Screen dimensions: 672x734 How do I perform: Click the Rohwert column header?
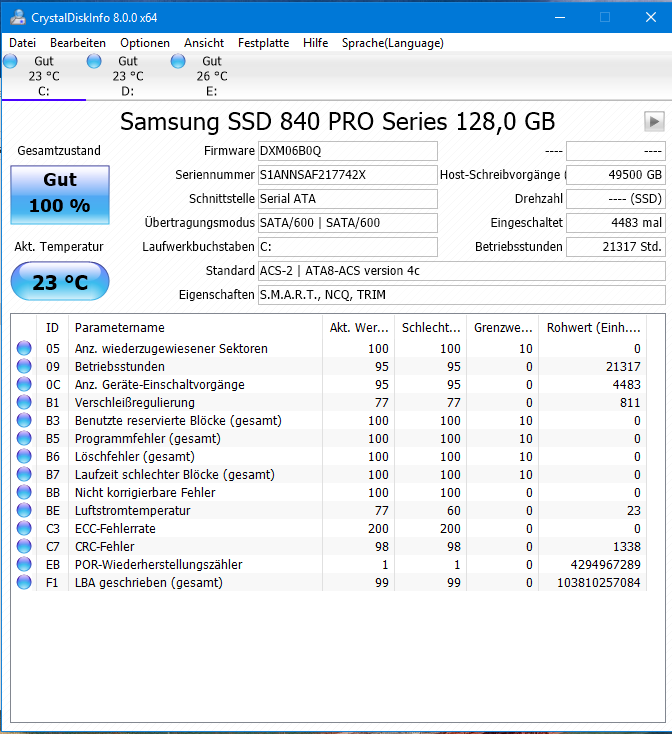[x=593, y=328]
